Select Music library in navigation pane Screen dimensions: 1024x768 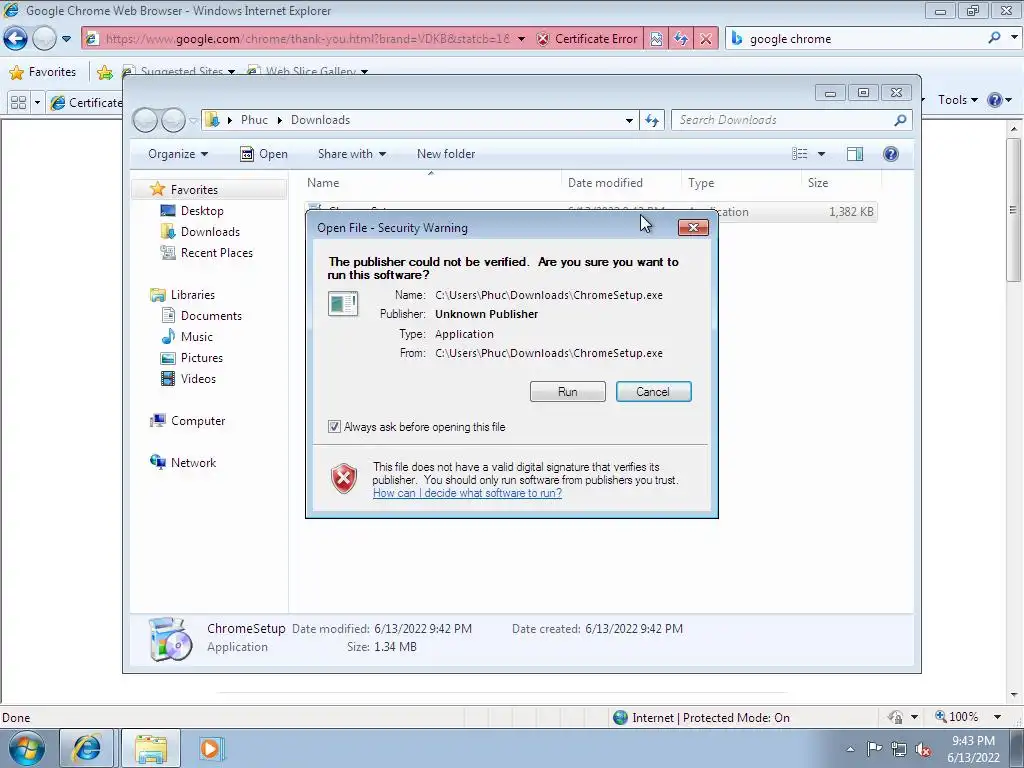tap(196, 337)
